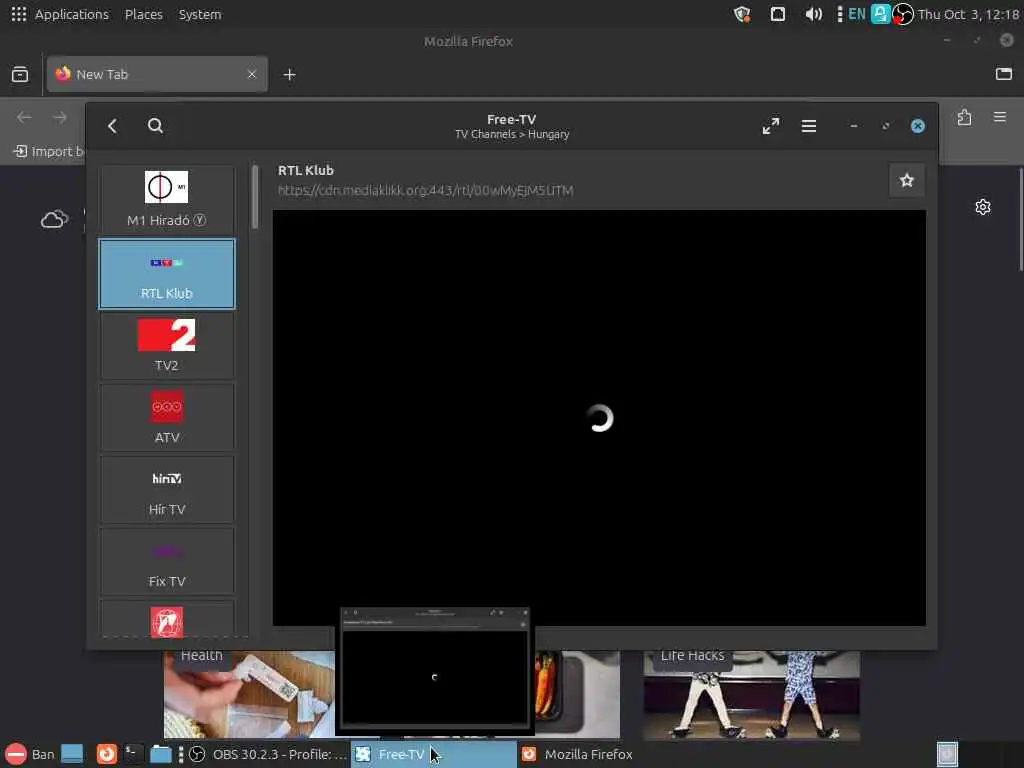1024x768 pixels.
Task: Click Firefox back arrow
Action: pos(24,118)
